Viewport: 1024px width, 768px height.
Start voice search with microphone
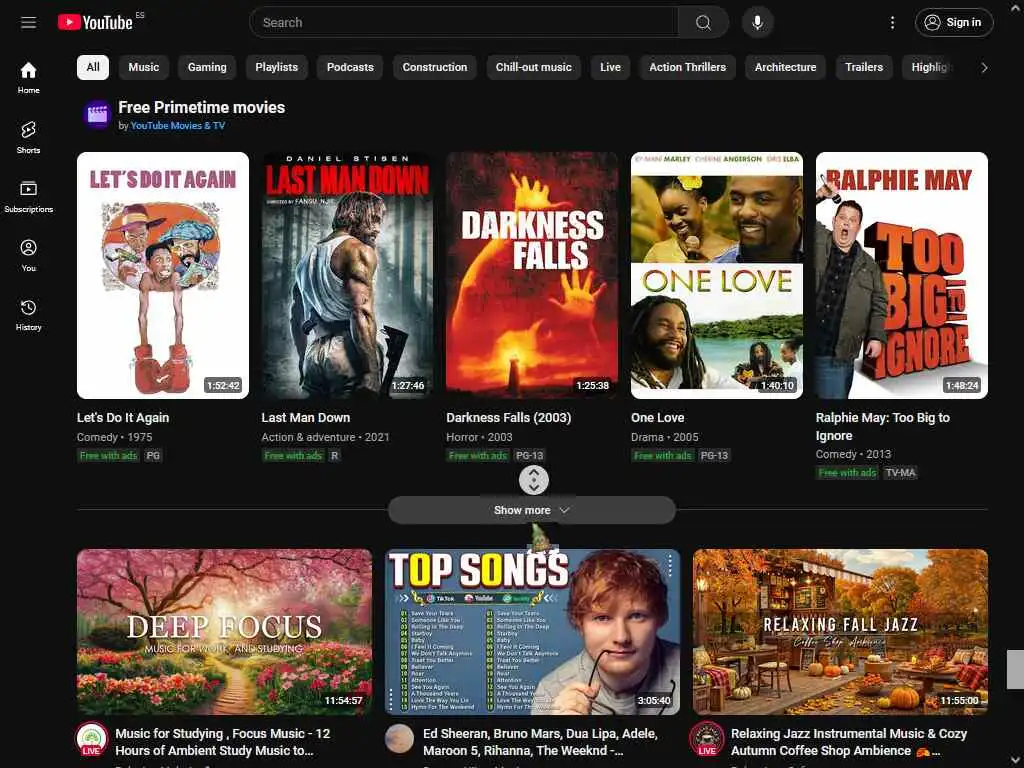(x=758, y=22)
